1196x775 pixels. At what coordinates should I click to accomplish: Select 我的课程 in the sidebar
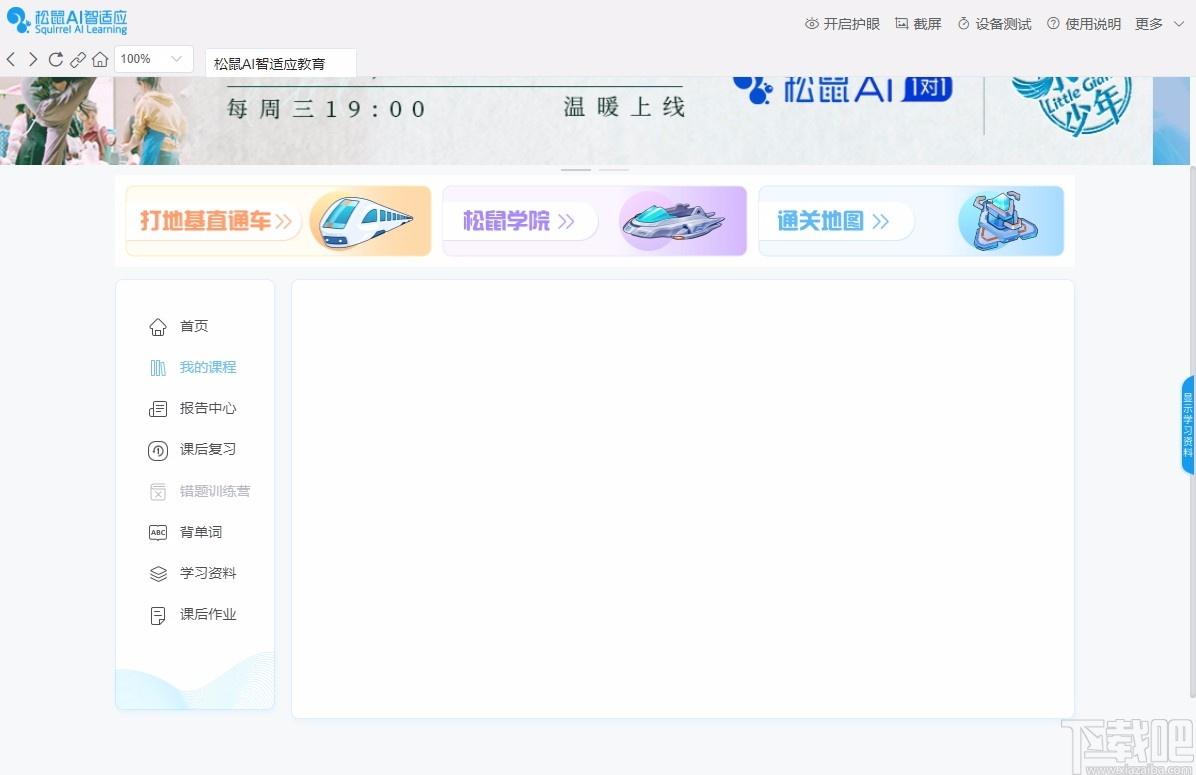coord(207,368)
